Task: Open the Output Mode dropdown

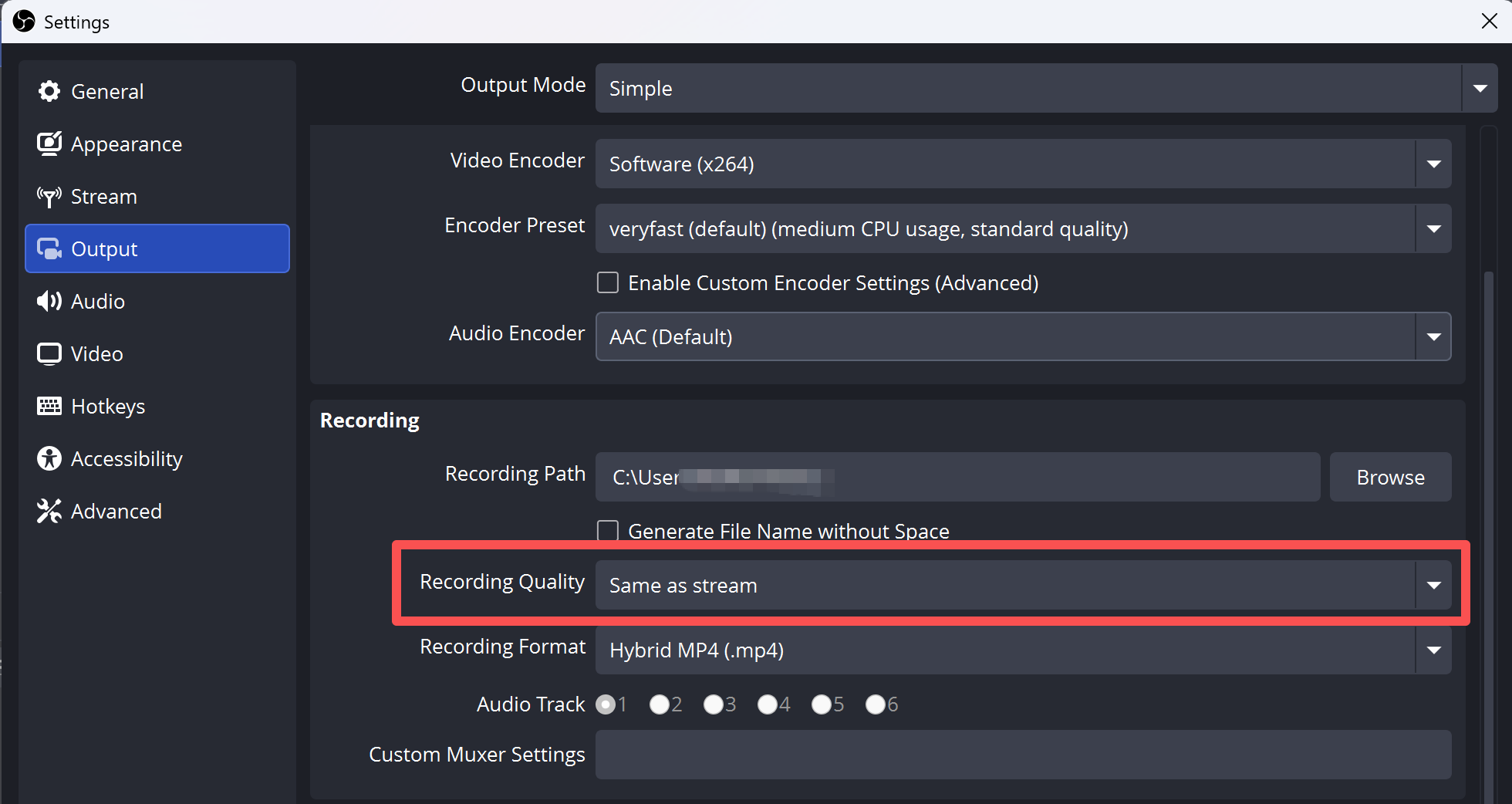Action: [1046, 88]
